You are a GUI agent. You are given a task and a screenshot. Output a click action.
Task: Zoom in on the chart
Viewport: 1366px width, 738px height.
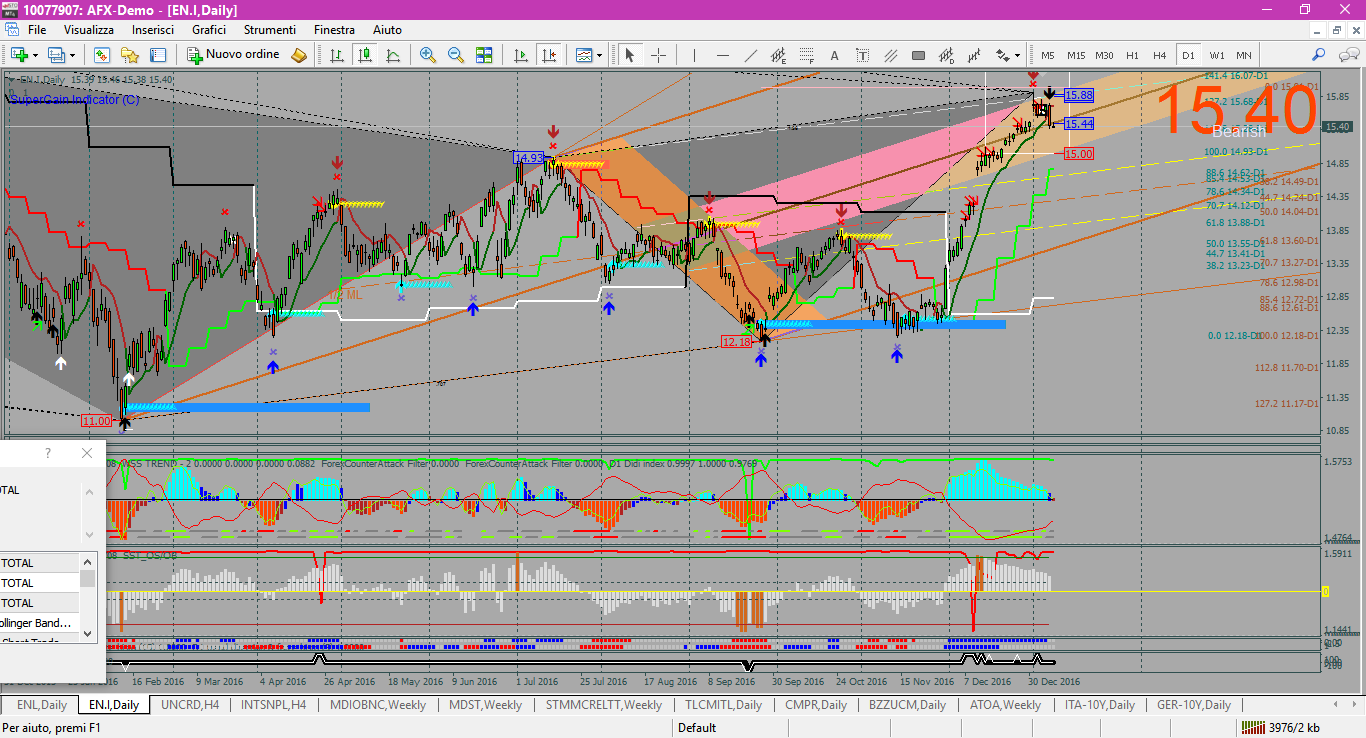click(428, 55)
